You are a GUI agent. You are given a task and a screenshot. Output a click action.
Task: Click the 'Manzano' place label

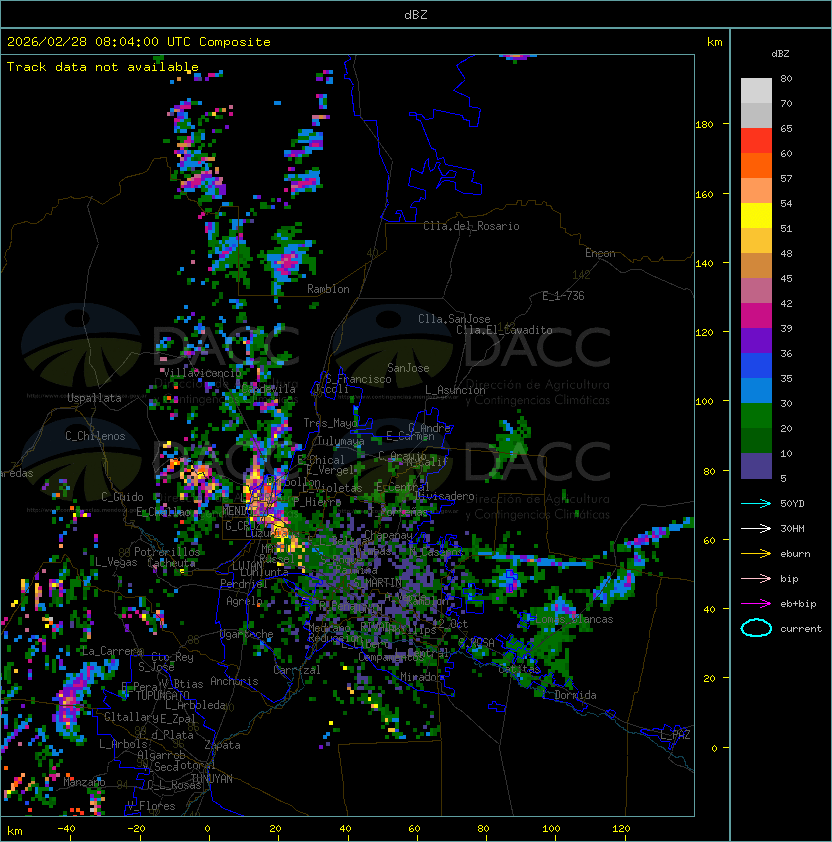point(84,782)
